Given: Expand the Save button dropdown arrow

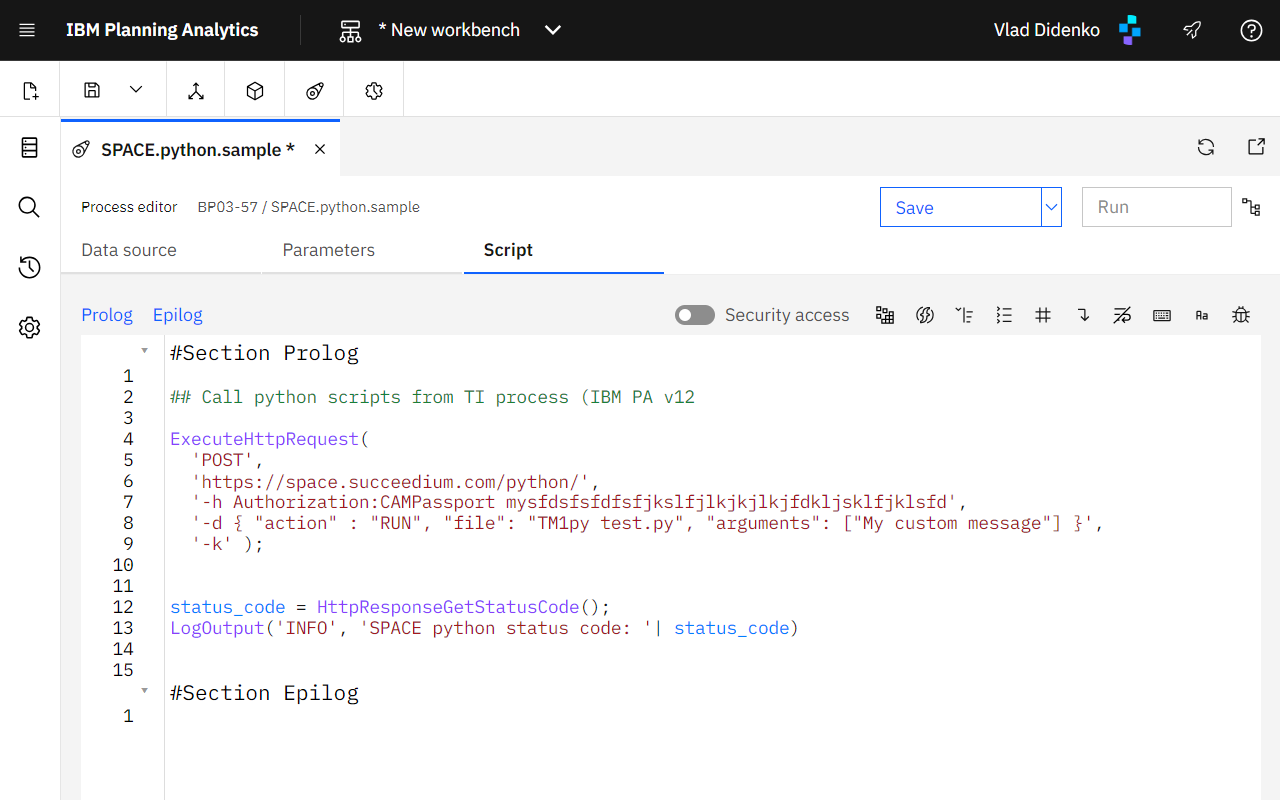Looking at the screenshot, I should coord(1051,207).
